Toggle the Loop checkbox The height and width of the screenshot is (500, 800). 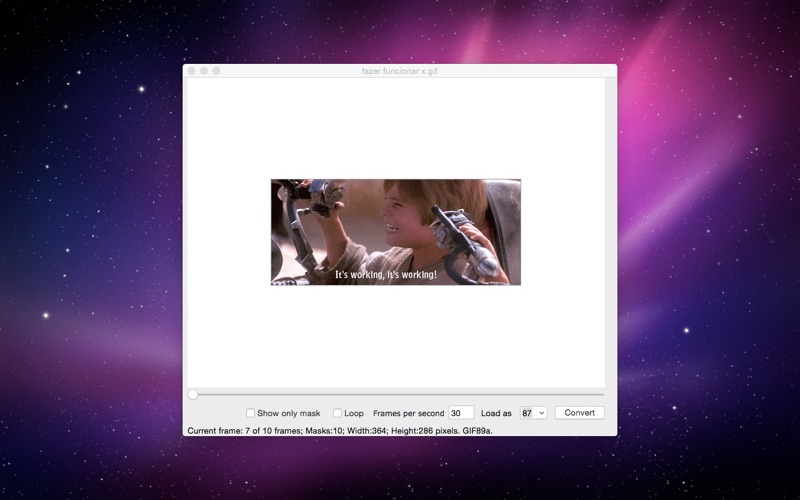tap(337, 413)
